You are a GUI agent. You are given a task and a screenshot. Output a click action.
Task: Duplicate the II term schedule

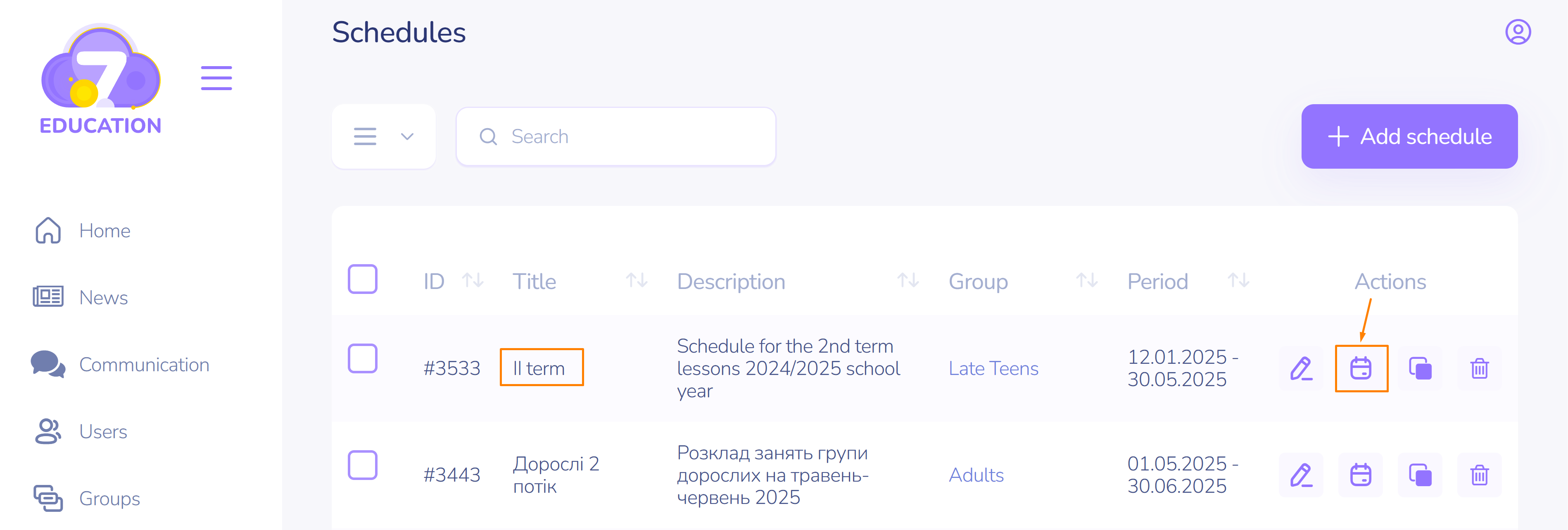(x=1419, y=369)
